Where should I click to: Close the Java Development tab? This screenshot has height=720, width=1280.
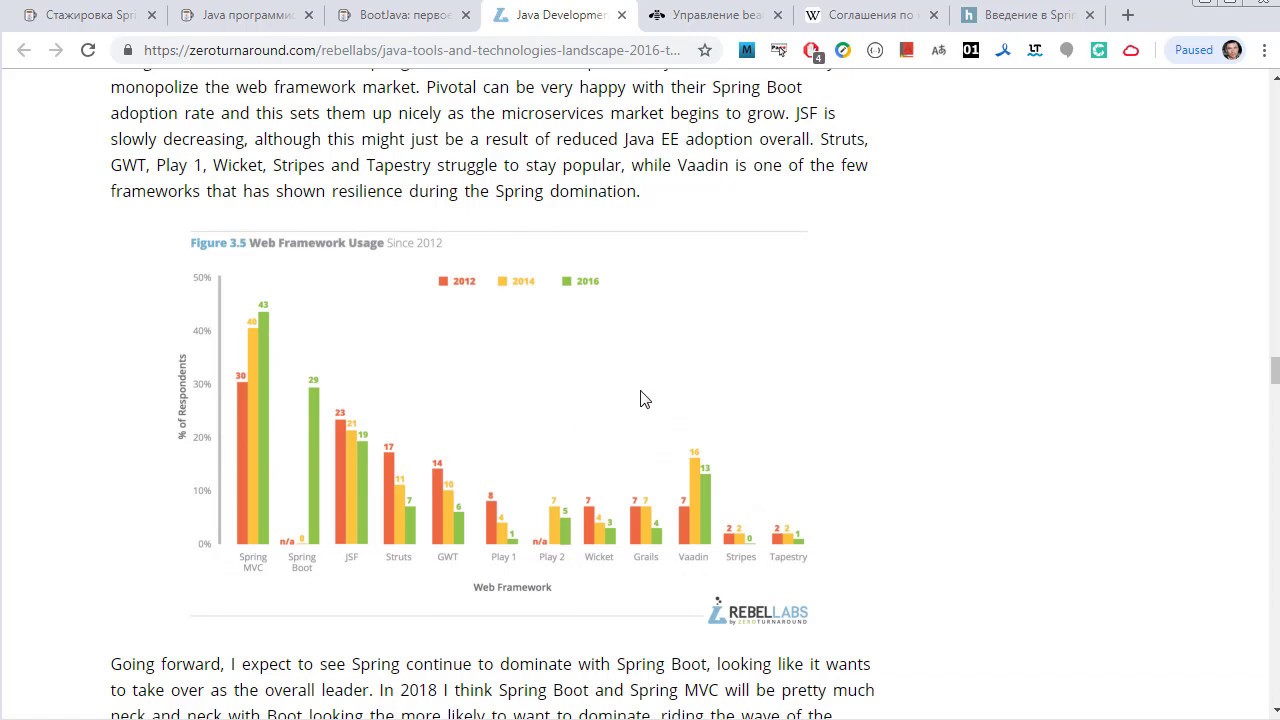pos(622,15)
